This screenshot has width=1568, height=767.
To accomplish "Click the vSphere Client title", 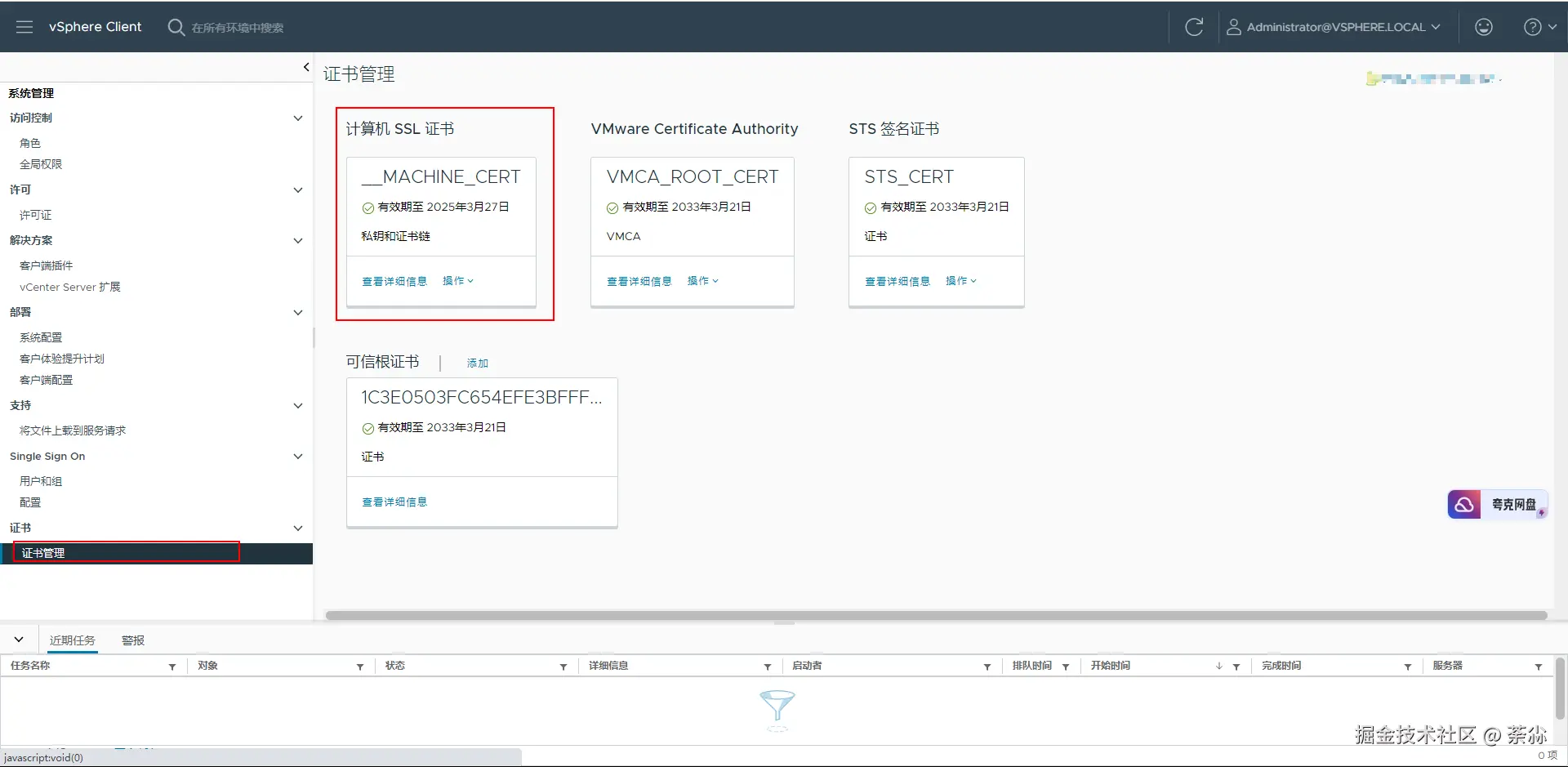I will (x=95, y=27).
